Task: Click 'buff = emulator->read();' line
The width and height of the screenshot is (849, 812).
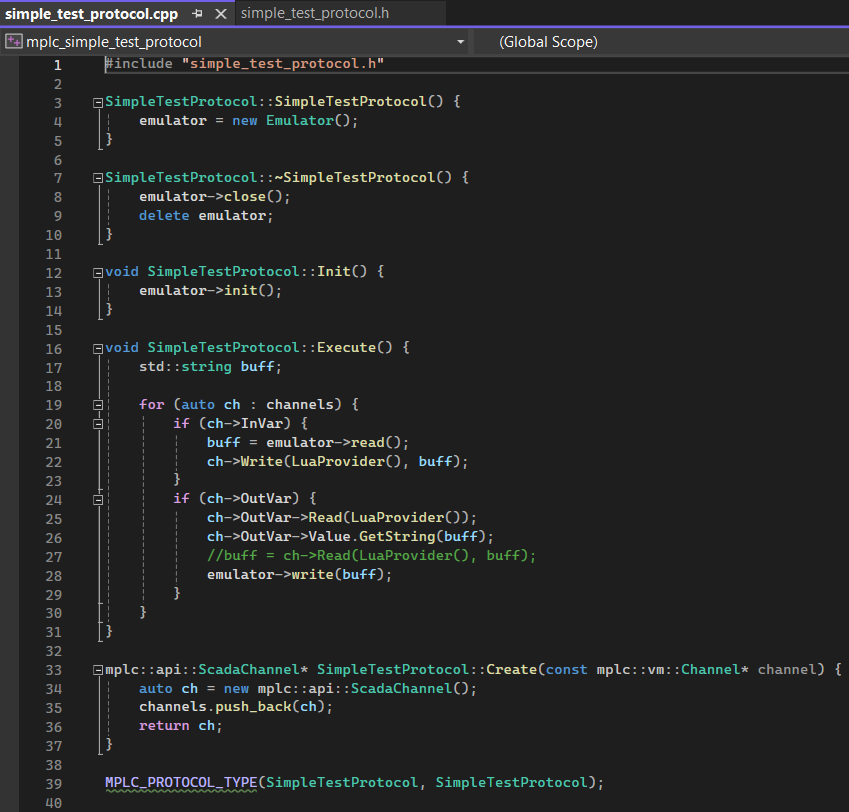Action: [x=308, y=443]
